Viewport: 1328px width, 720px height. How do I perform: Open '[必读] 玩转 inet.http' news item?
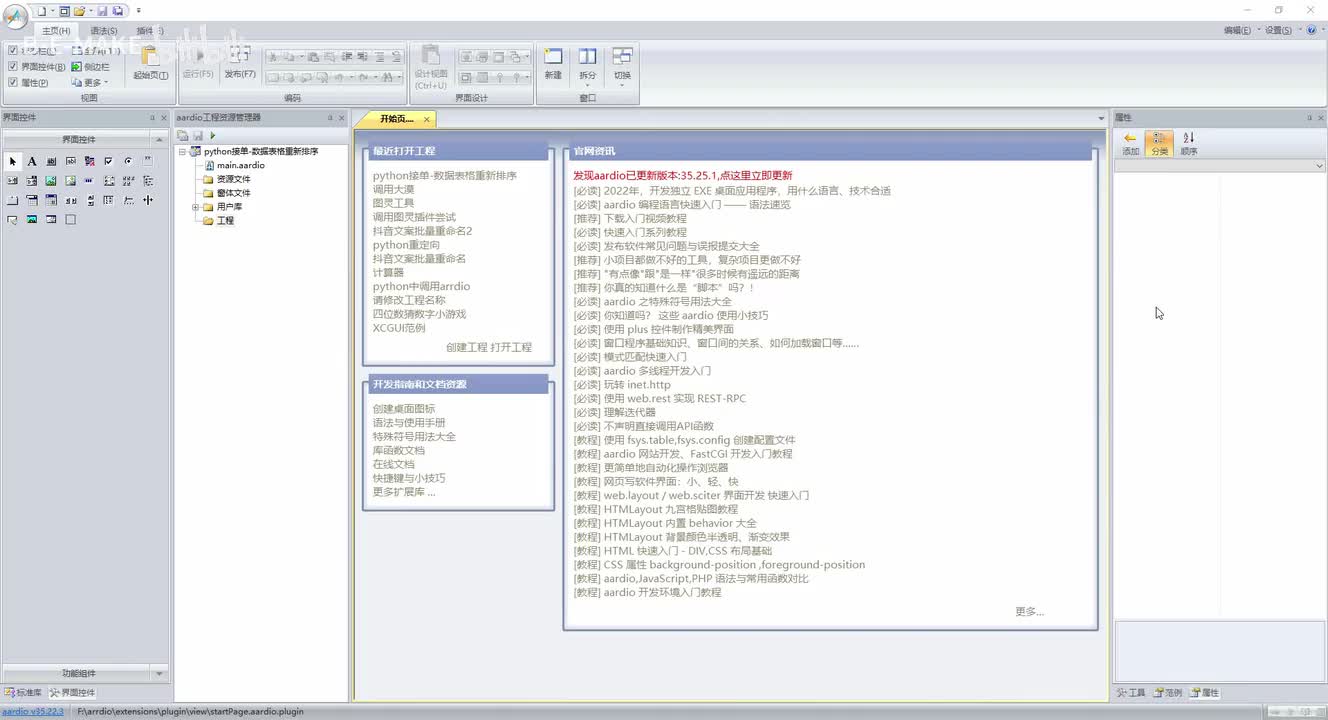click(622, 384)
